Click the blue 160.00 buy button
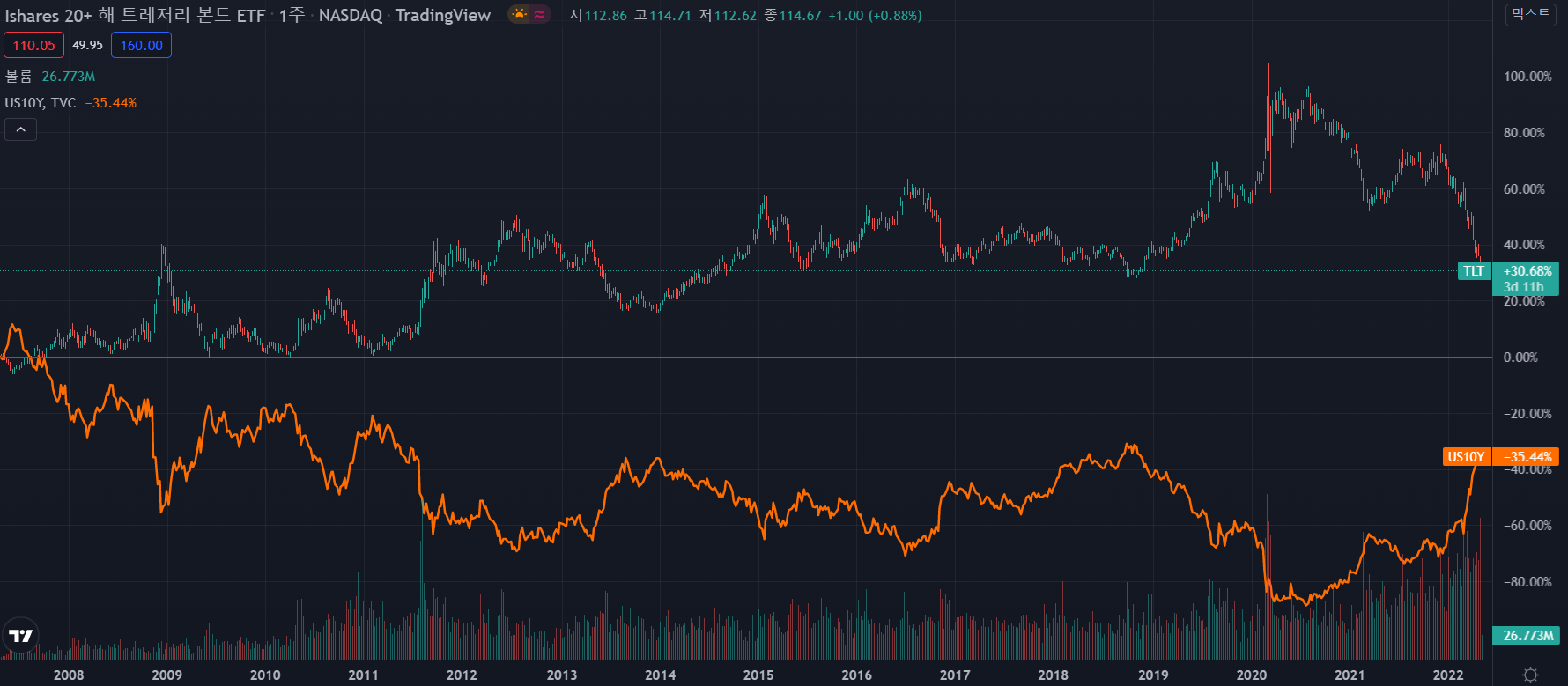1568x686 pixels. 141,45
